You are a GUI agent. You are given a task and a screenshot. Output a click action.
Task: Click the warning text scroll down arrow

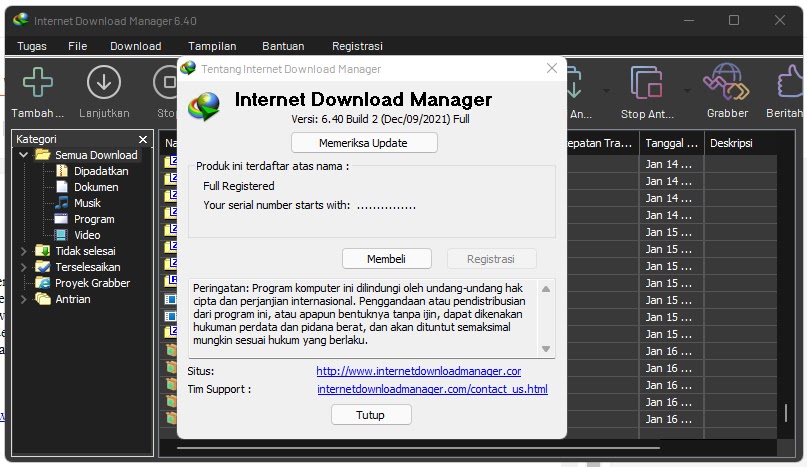[546, 349]
